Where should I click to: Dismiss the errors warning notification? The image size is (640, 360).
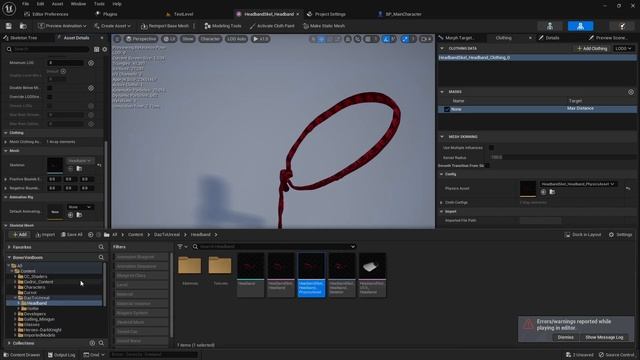click(x=565, y=337)
